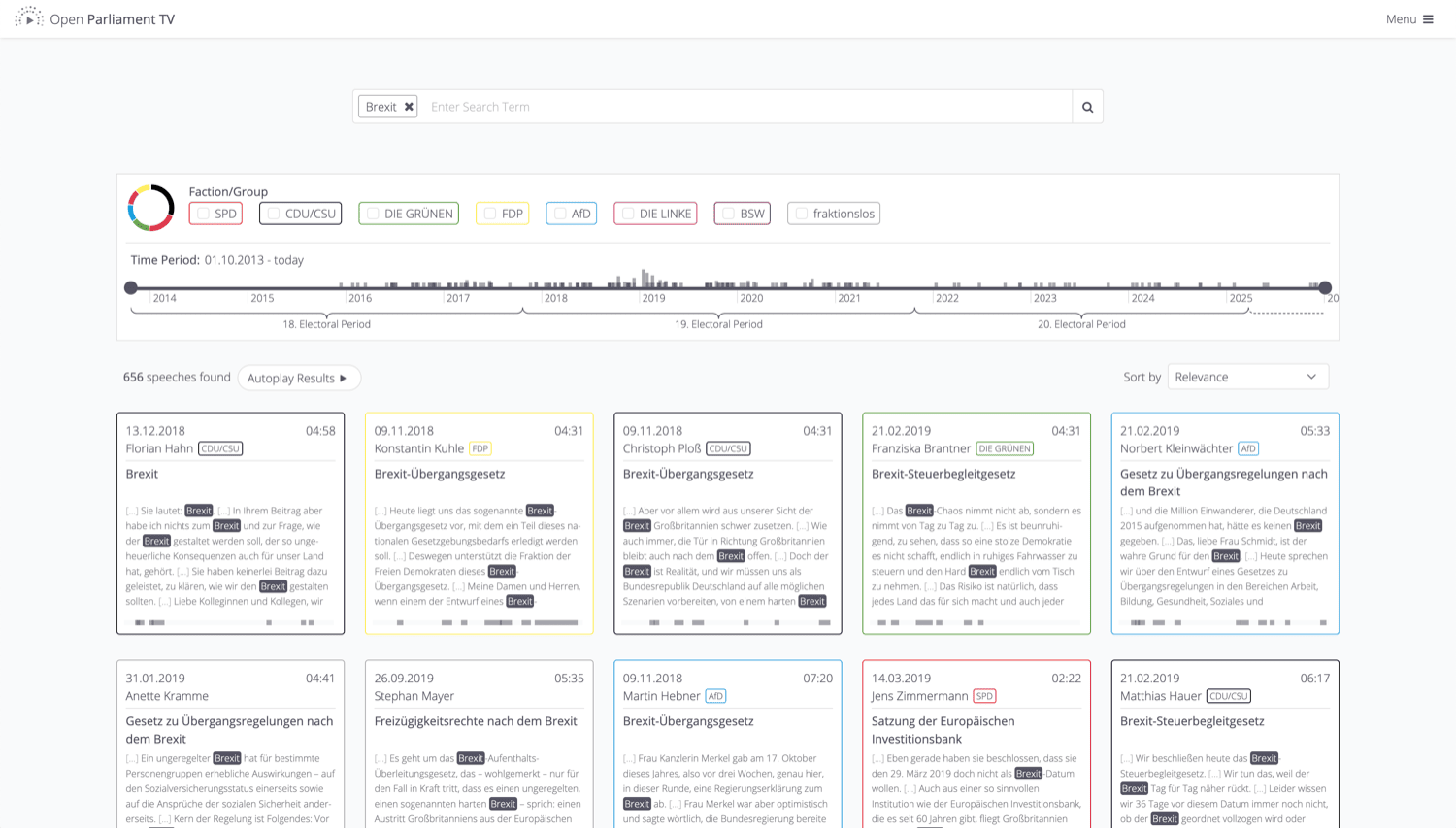Screen dimensions: 1456x828
Task: Click the CDU/CSU badge on Florian Hahn
Action: click(x=220, y=448)
